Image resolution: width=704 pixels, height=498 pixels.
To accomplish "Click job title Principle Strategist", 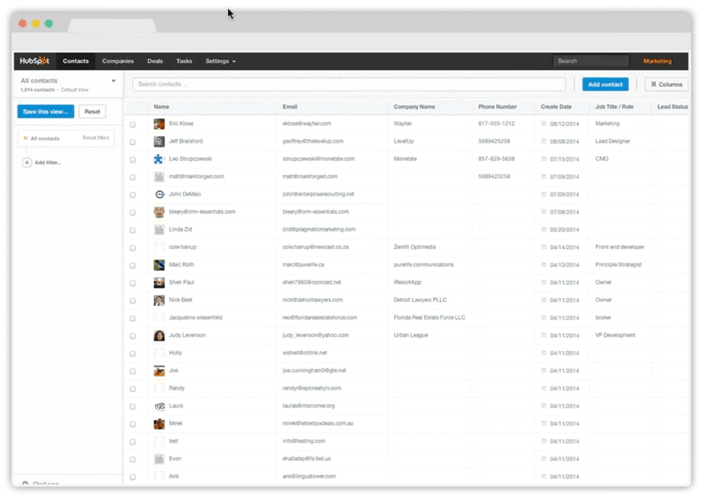I will 618,265.
